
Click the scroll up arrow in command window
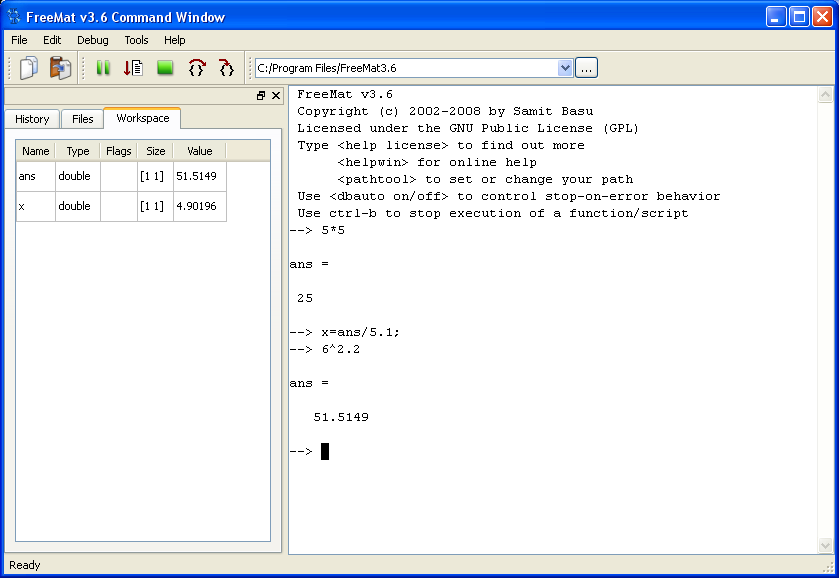pos(825,95)
